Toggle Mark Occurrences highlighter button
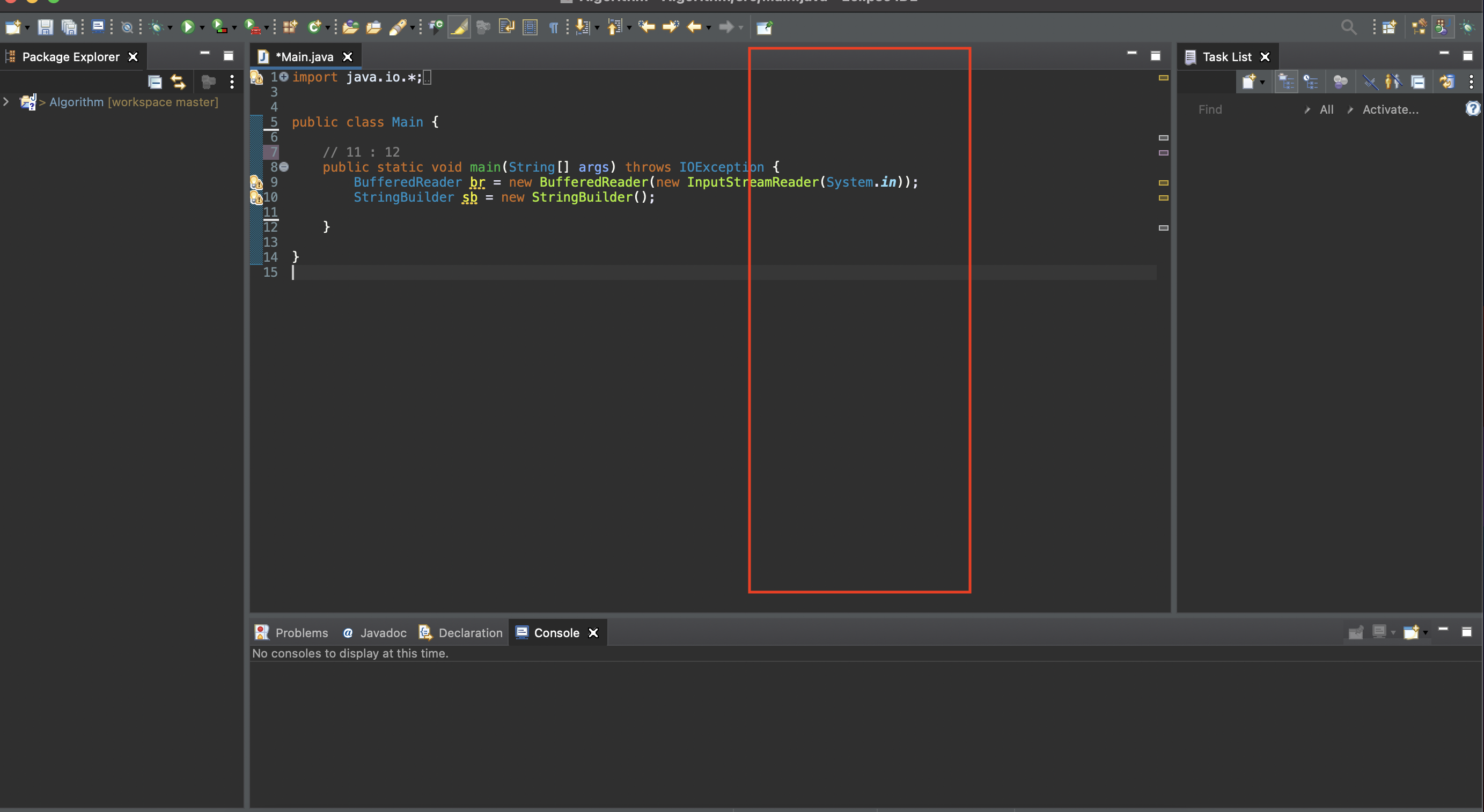1484x812 pixels. point(459,27)
